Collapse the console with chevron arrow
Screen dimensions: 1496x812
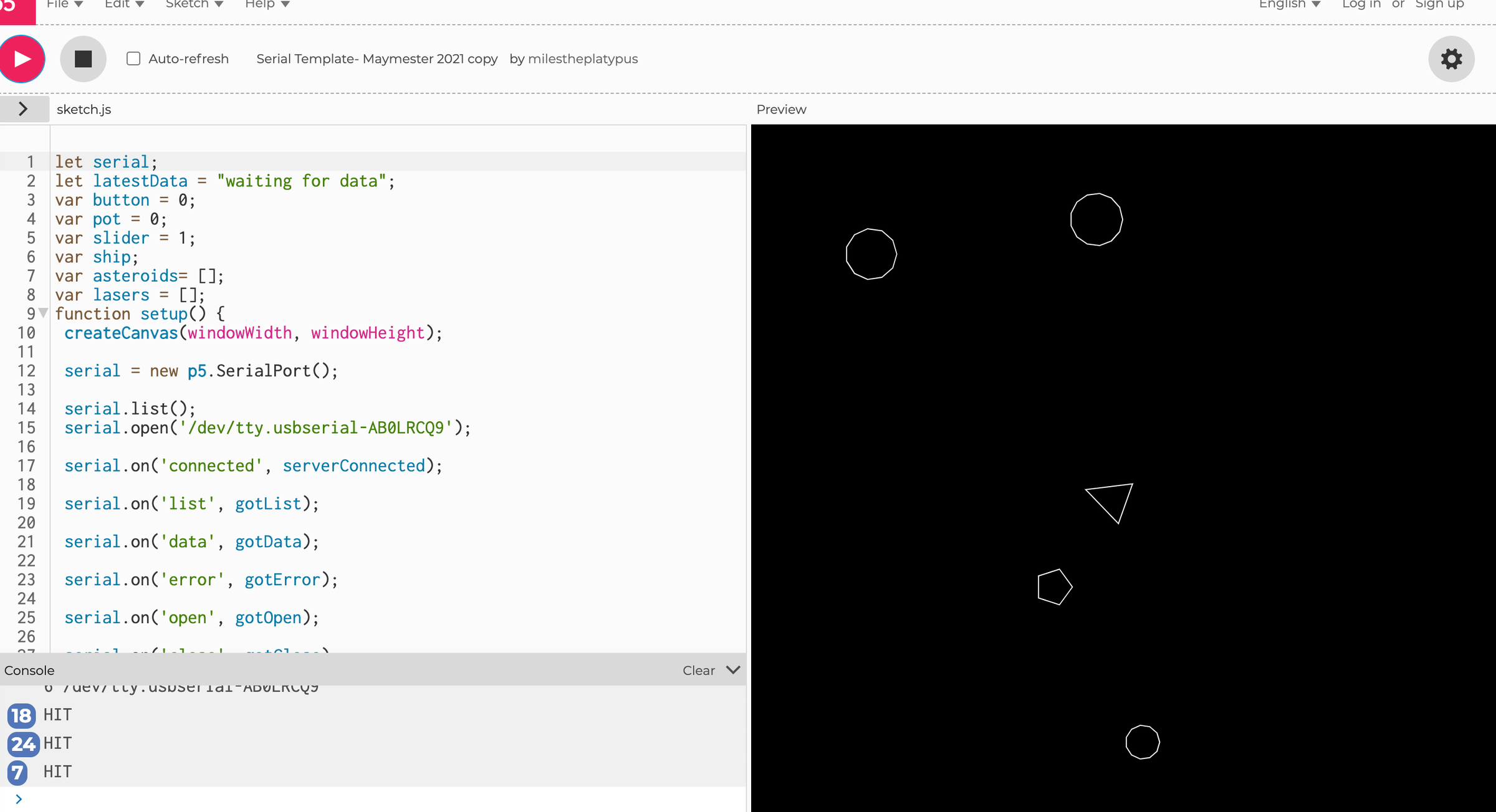point(734,670)
